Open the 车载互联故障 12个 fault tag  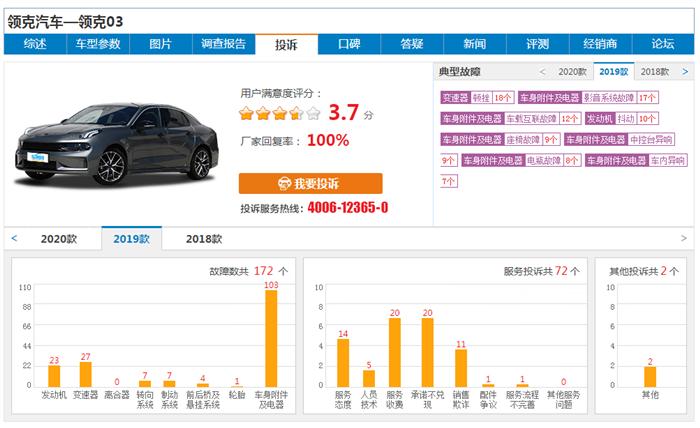[511, 119]
